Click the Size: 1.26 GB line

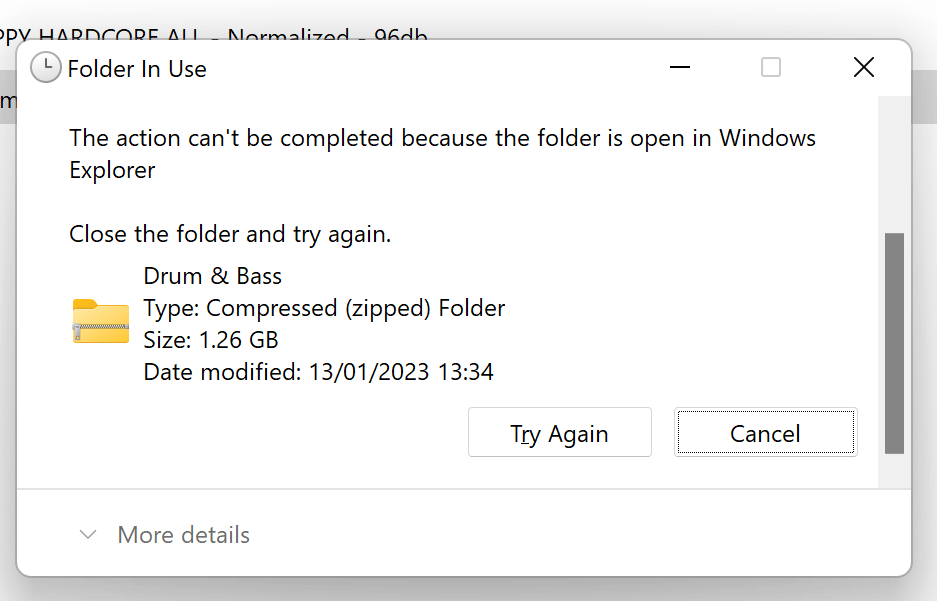click(210, 340)
